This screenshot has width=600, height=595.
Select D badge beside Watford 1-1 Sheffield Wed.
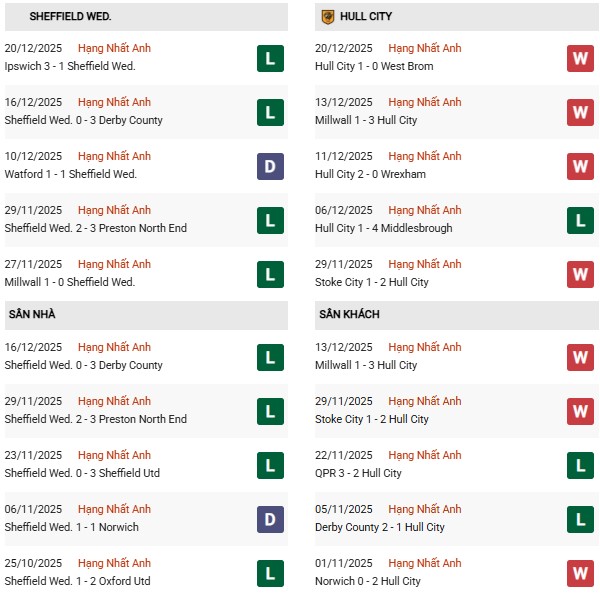[269, 166]
